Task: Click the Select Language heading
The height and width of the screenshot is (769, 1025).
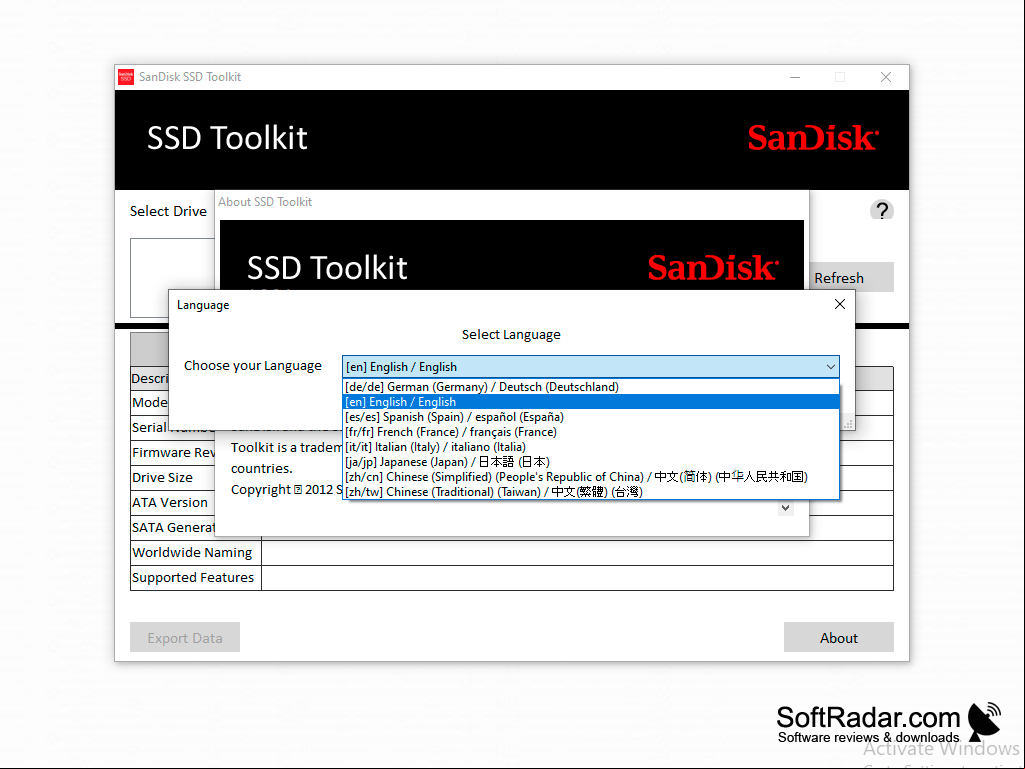Action: click(x=511, y=335)
